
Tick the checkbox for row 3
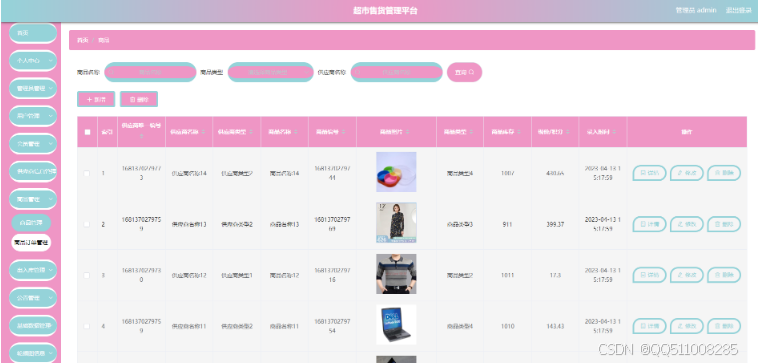point(87,275)
